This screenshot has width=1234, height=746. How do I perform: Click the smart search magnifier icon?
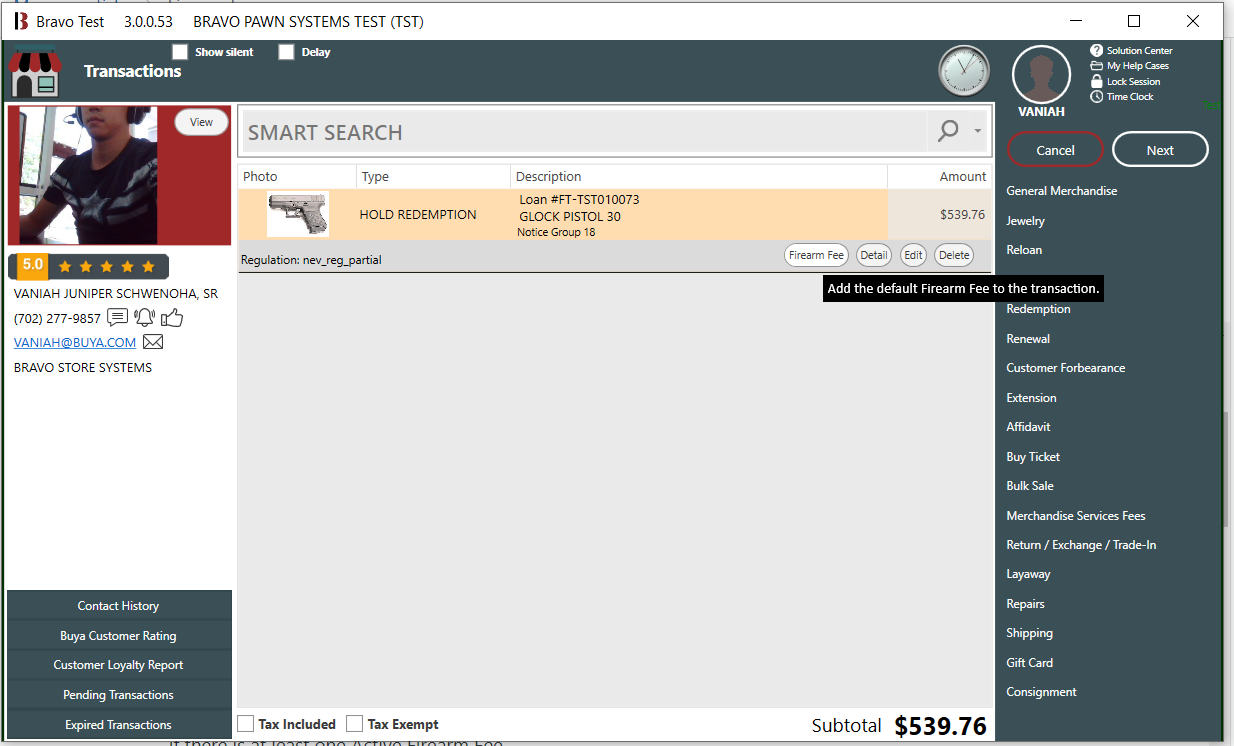(947, 131)
